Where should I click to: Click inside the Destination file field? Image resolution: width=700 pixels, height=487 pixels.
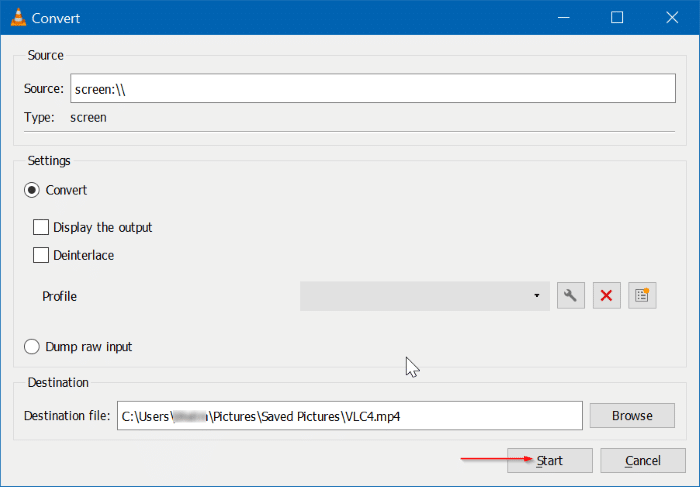point(350,416)
